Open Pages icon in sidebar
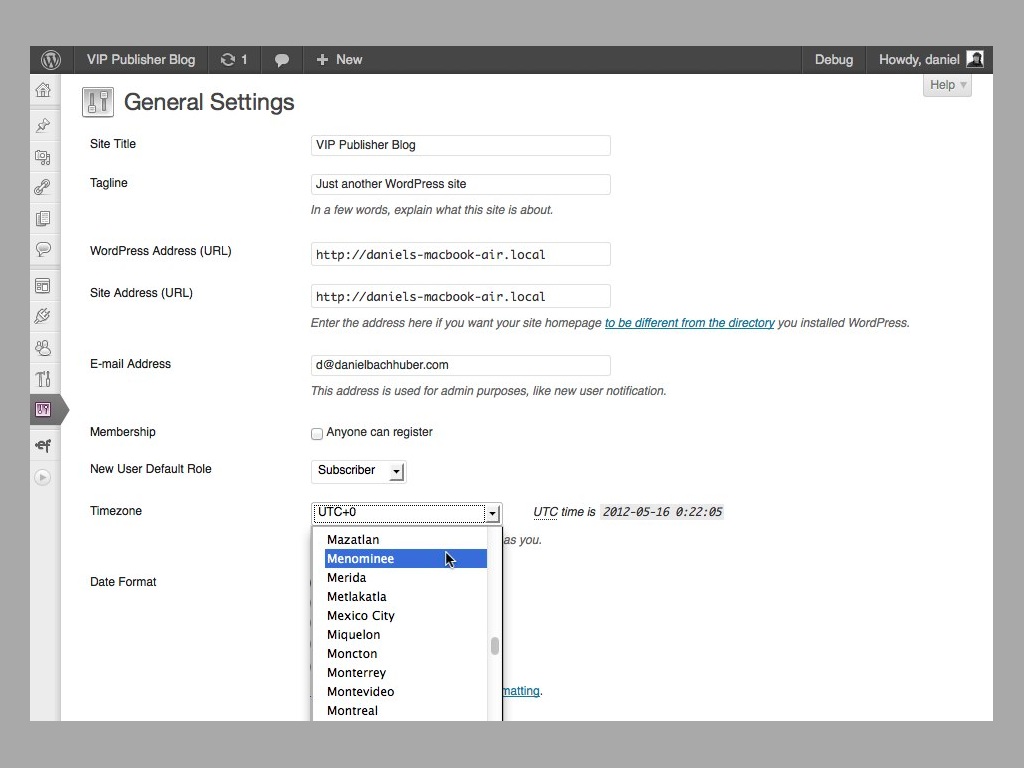This screenshot has width=1024, height=768. point(43,218)
